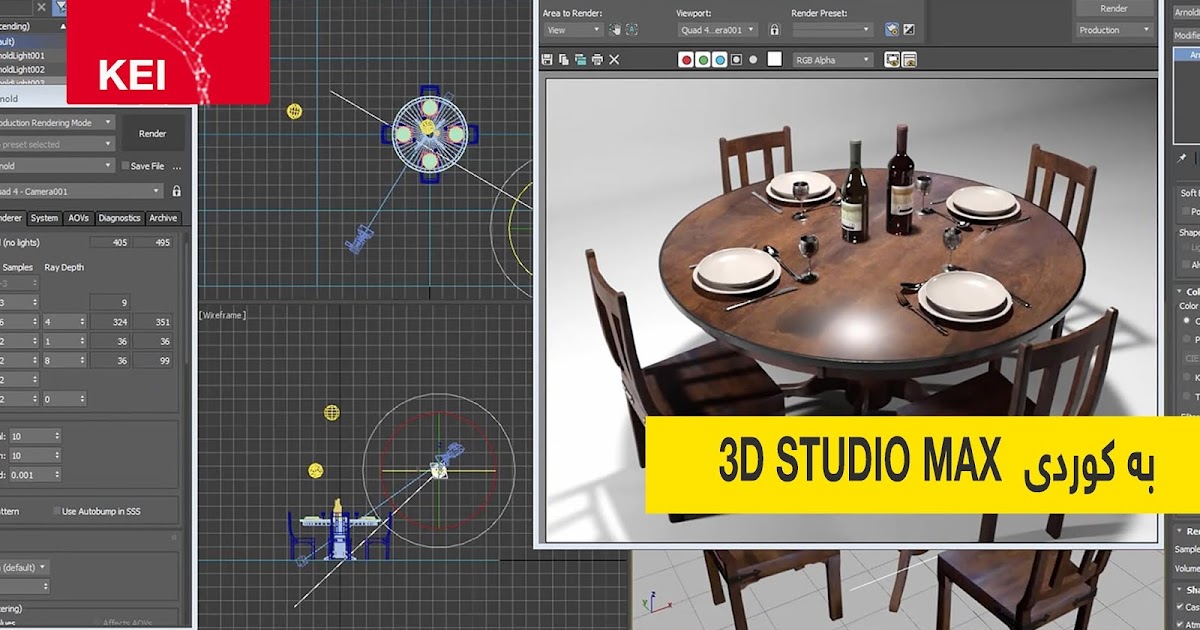Image resolution: width=1200 pixels, height=630 pixels.
Task: Clear the rendered frame buffer
Action: pos(614,60)
